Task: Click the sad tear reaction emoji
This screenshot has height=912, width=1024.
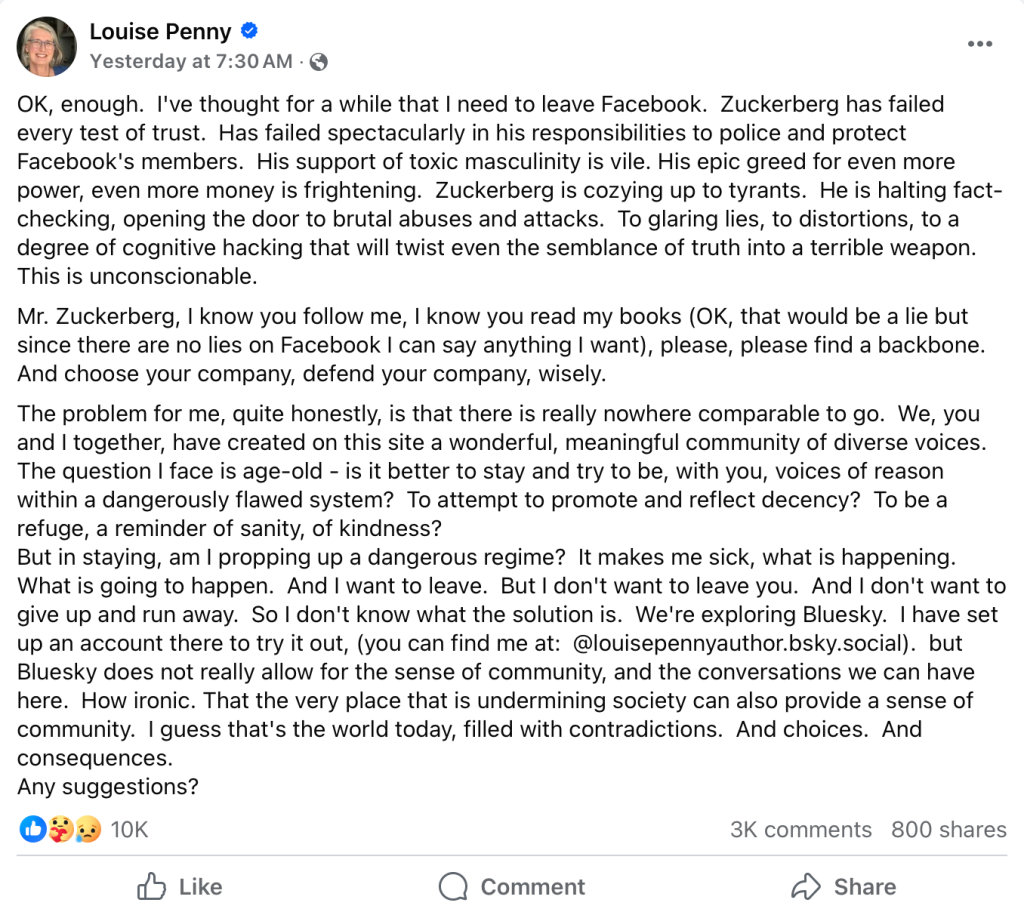Action: 88,829
